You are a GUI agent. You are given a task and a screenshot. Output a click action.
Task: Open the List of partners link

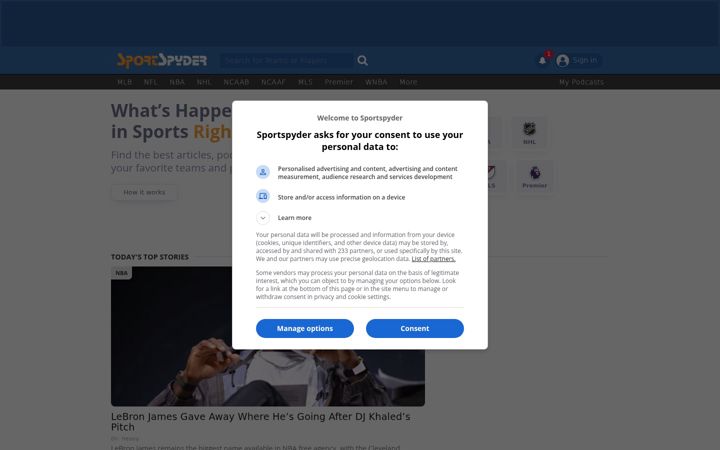[433, 259]
